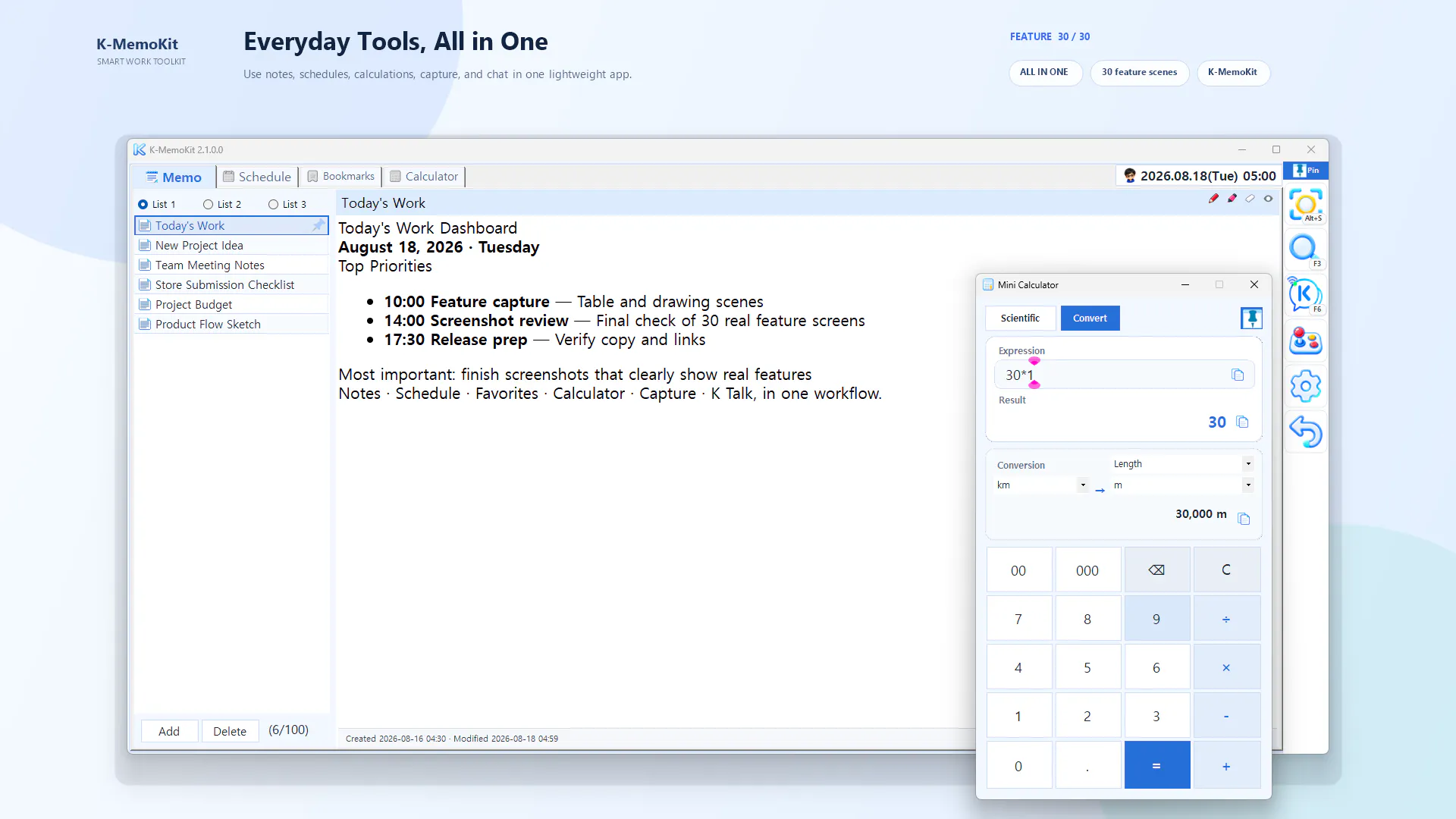Click the note icon of Project Budget

click(x=144, y=304)
